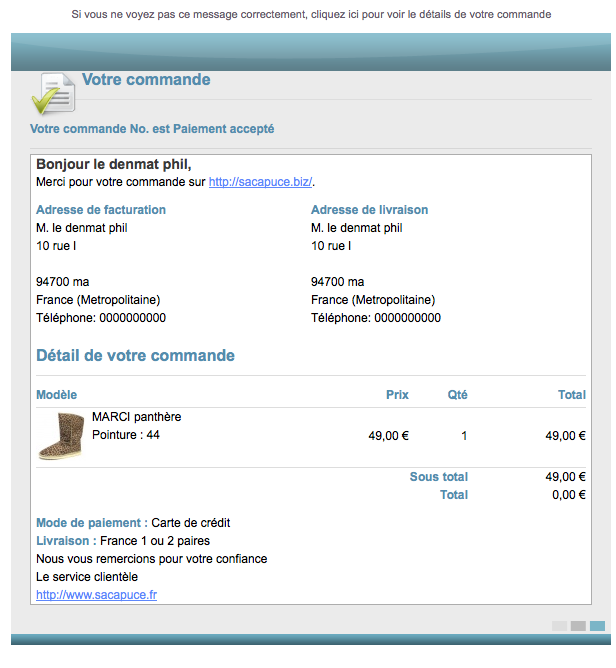Click 'France (Metropolitaine)' in billing address

(x=98, y=300)
